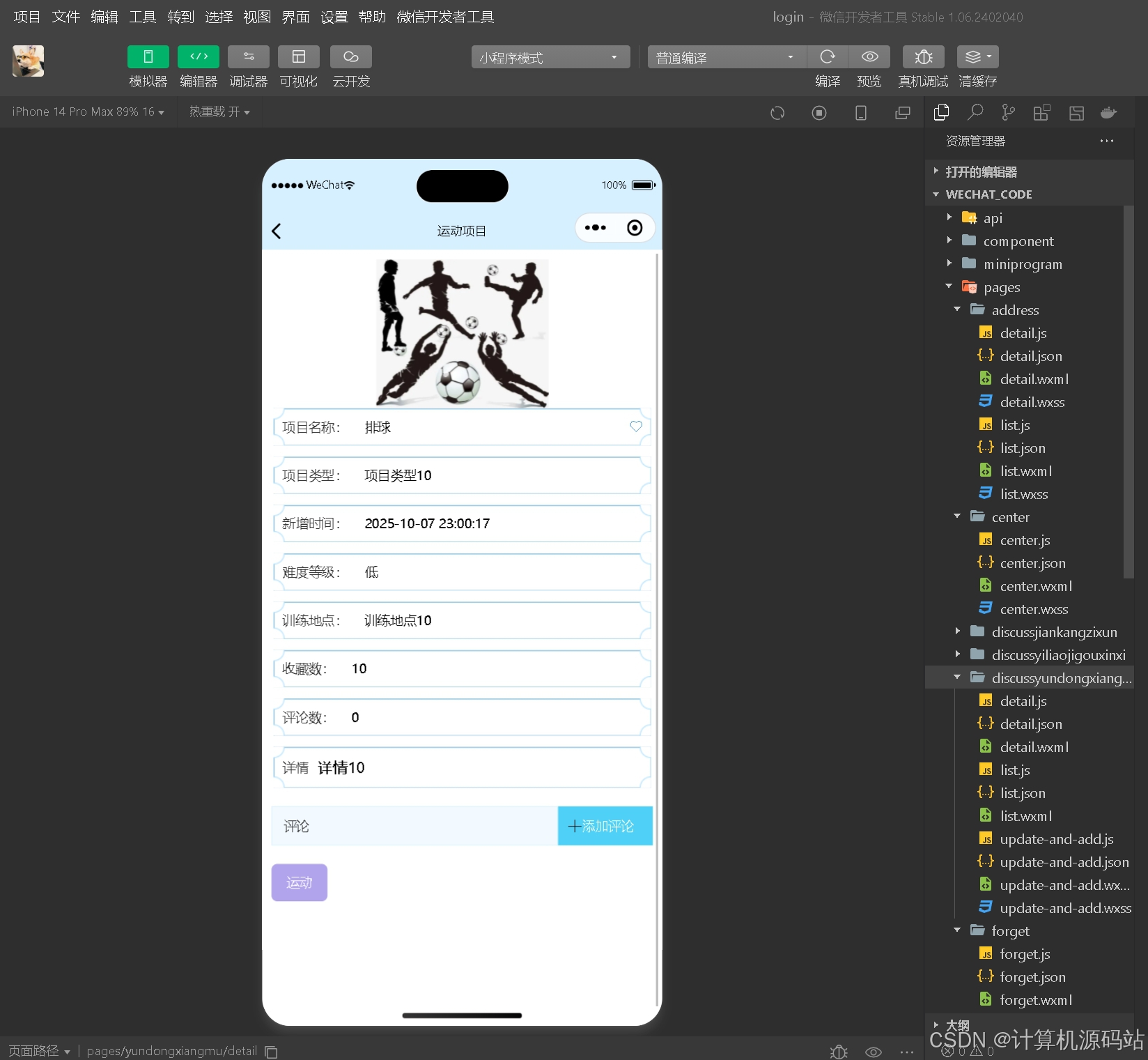Viewport: 1148px width, 1060px height.
Task: Click the phone device frame icon
Action: coord(861,113)
